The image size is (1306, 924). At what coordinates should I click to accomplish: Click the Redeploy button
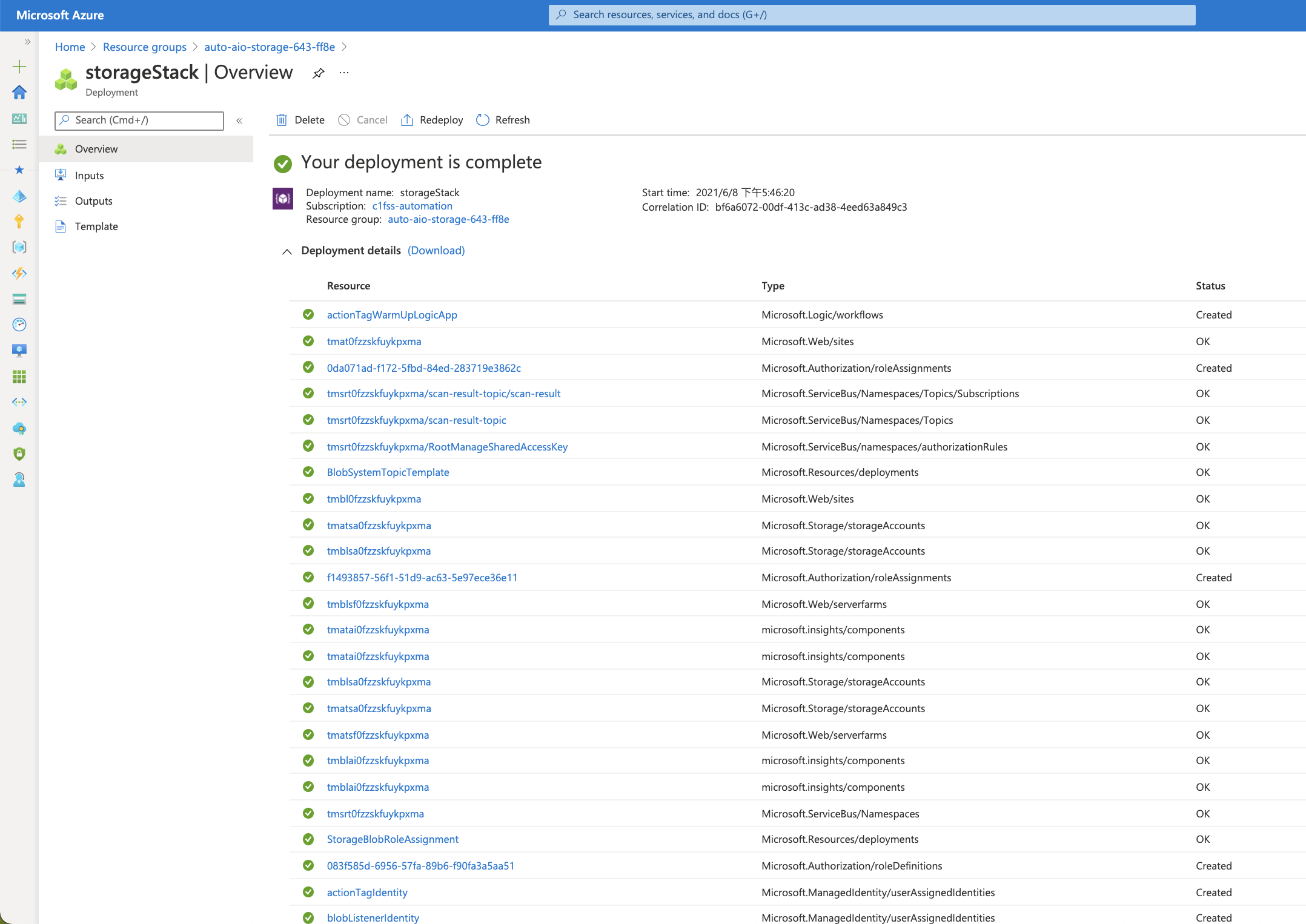pos(432,120)
